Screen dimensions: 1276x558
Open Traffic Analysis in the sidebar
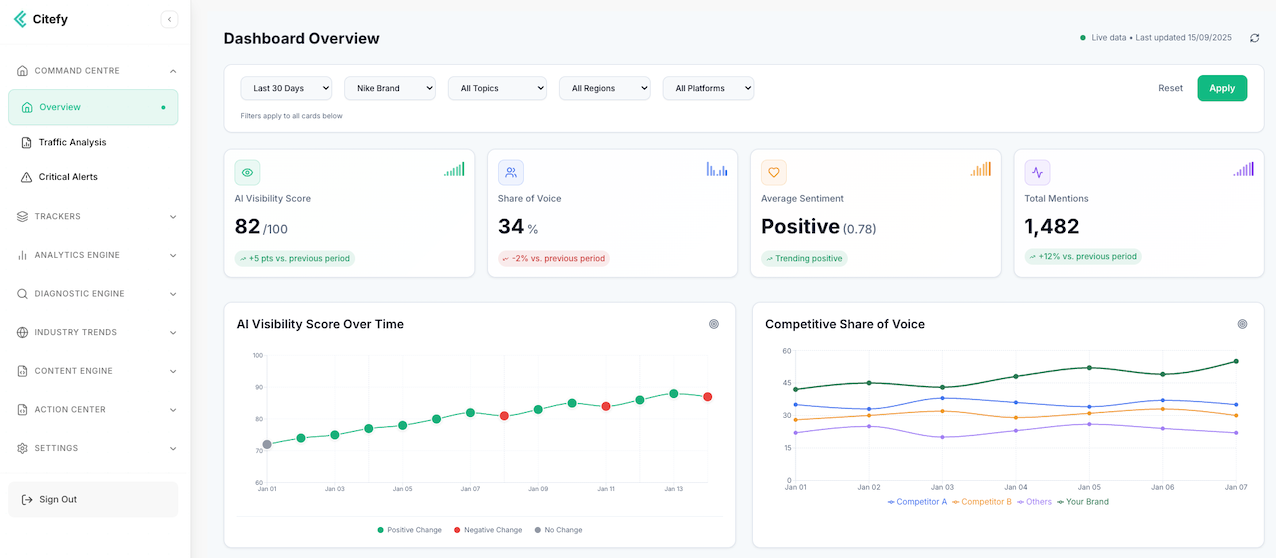coord(72,142)
